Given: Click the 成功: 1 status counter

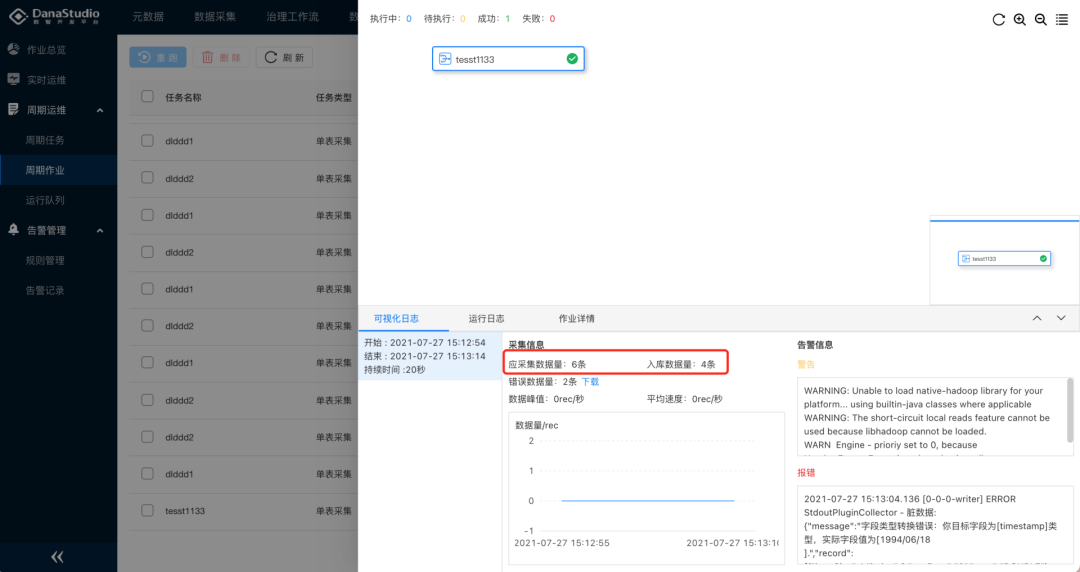Looking at the screenshot, I should coord(494,19).
